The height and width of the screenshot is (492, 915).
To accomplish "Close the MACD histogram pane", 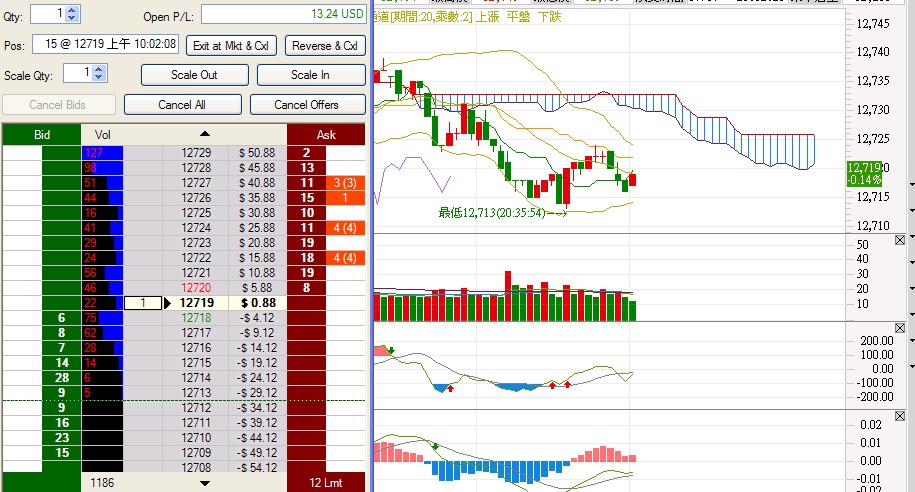I will click(900, 416).
